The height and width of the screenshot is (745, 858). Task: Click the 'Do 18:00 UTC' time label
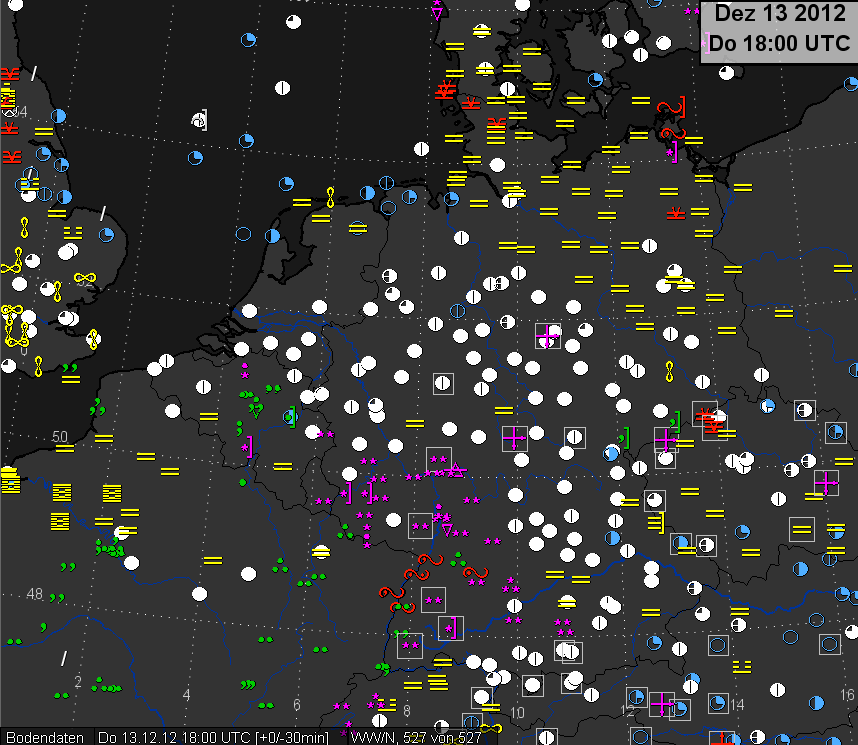click(x=780, y=43)
